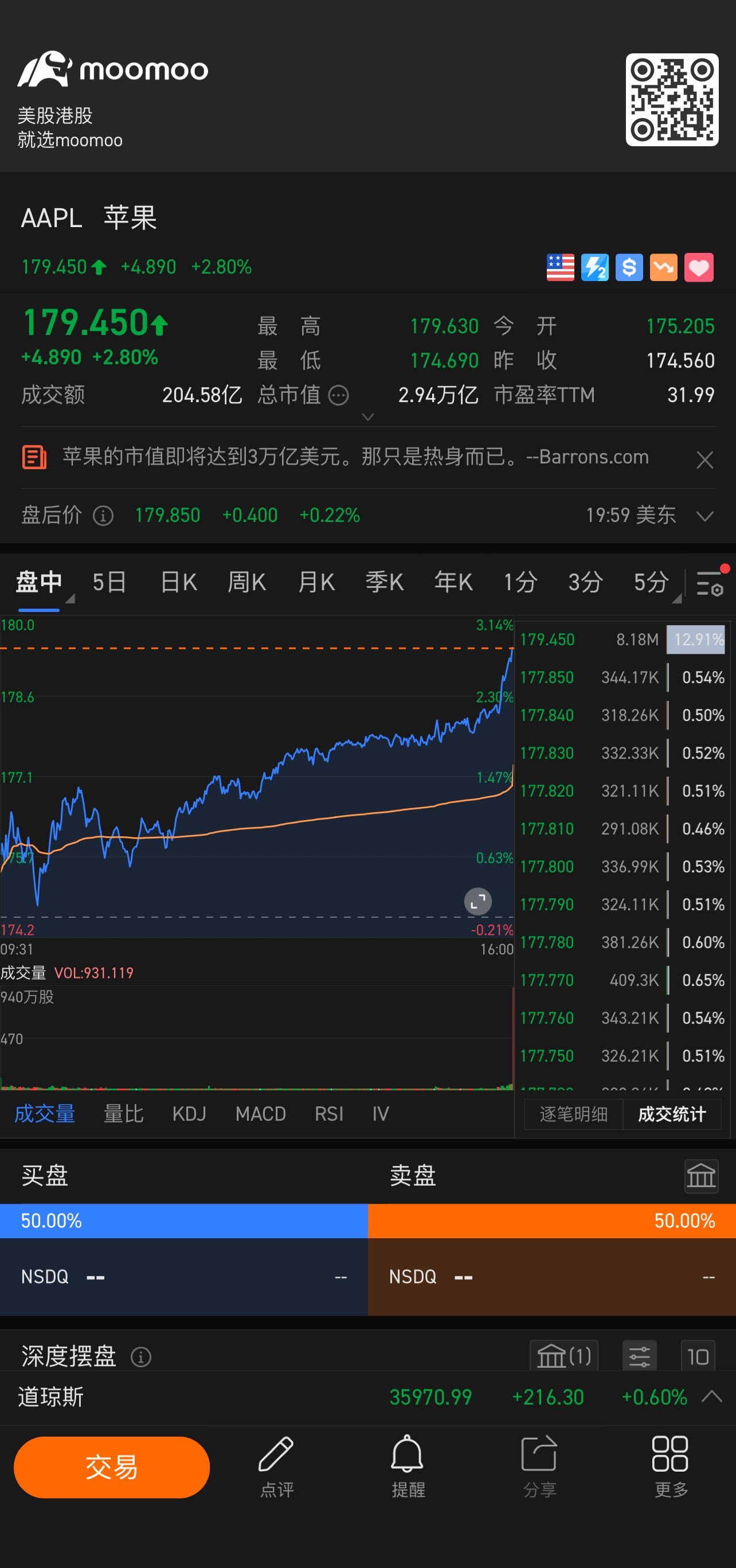Image resolution: width=736 pixels, height=1568 pixels.
Task: Expand the after-hours price chevron
Action: pos(704,516)
